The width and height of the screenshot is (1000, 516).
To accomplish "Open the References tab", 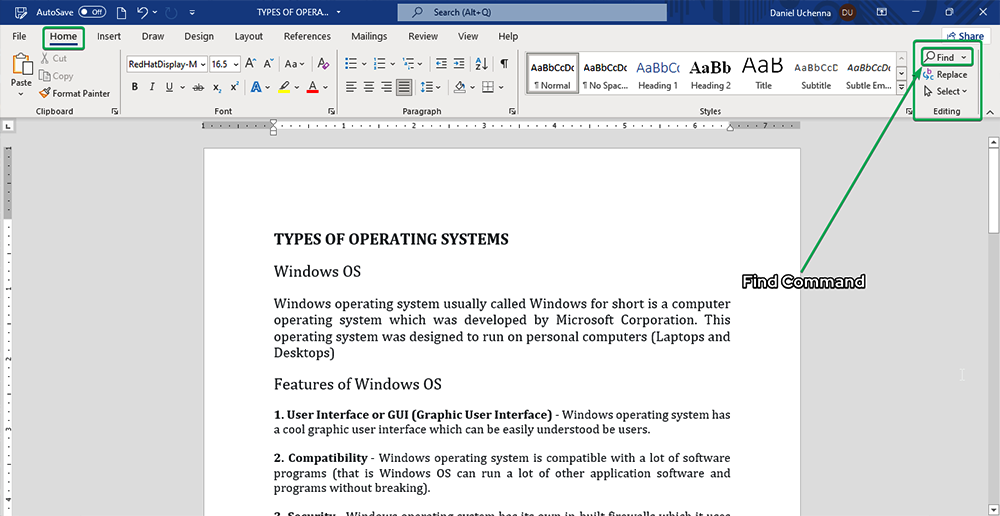I will click(x=307, y=37).
